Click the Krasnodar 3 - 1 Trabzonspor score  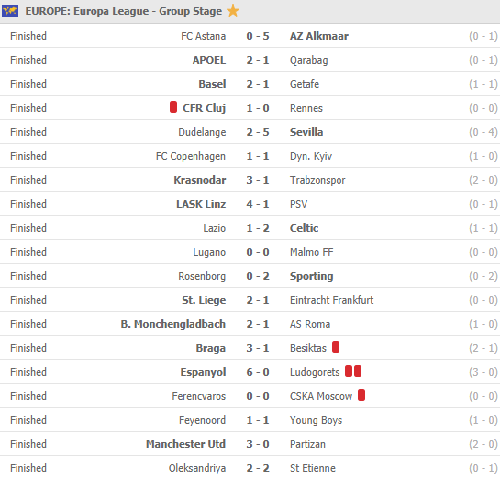click(x=258, y=180)
